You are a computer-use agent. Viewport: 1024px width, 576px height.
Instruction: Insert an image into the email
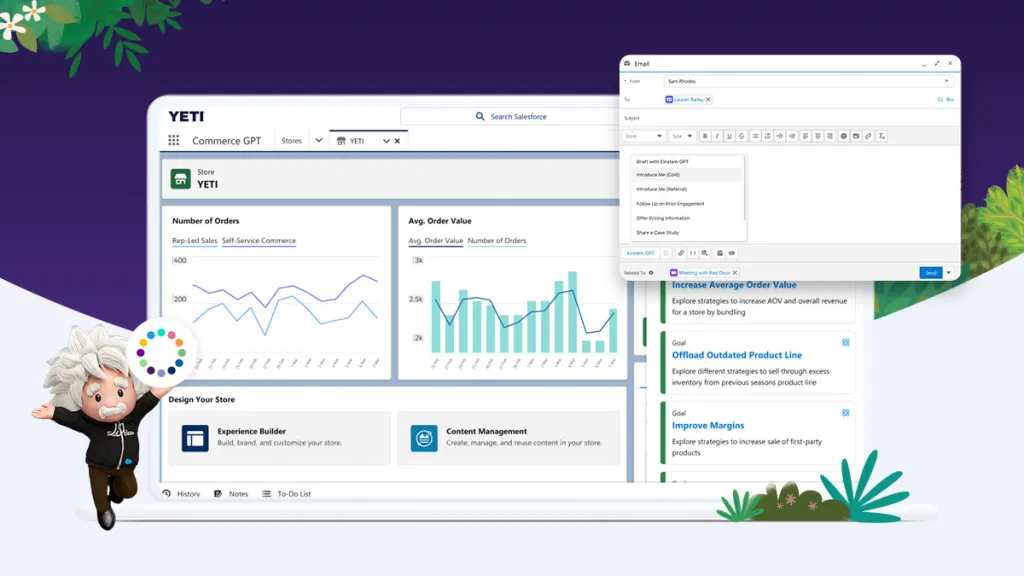pos(856,136)
